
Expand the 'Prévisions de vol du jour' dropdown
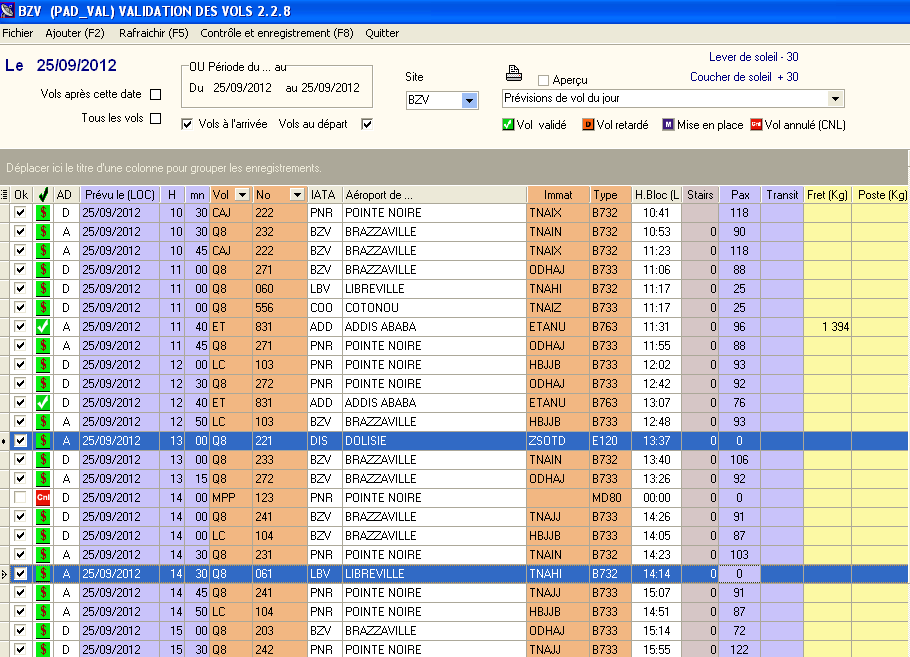(x=835, y=99)
